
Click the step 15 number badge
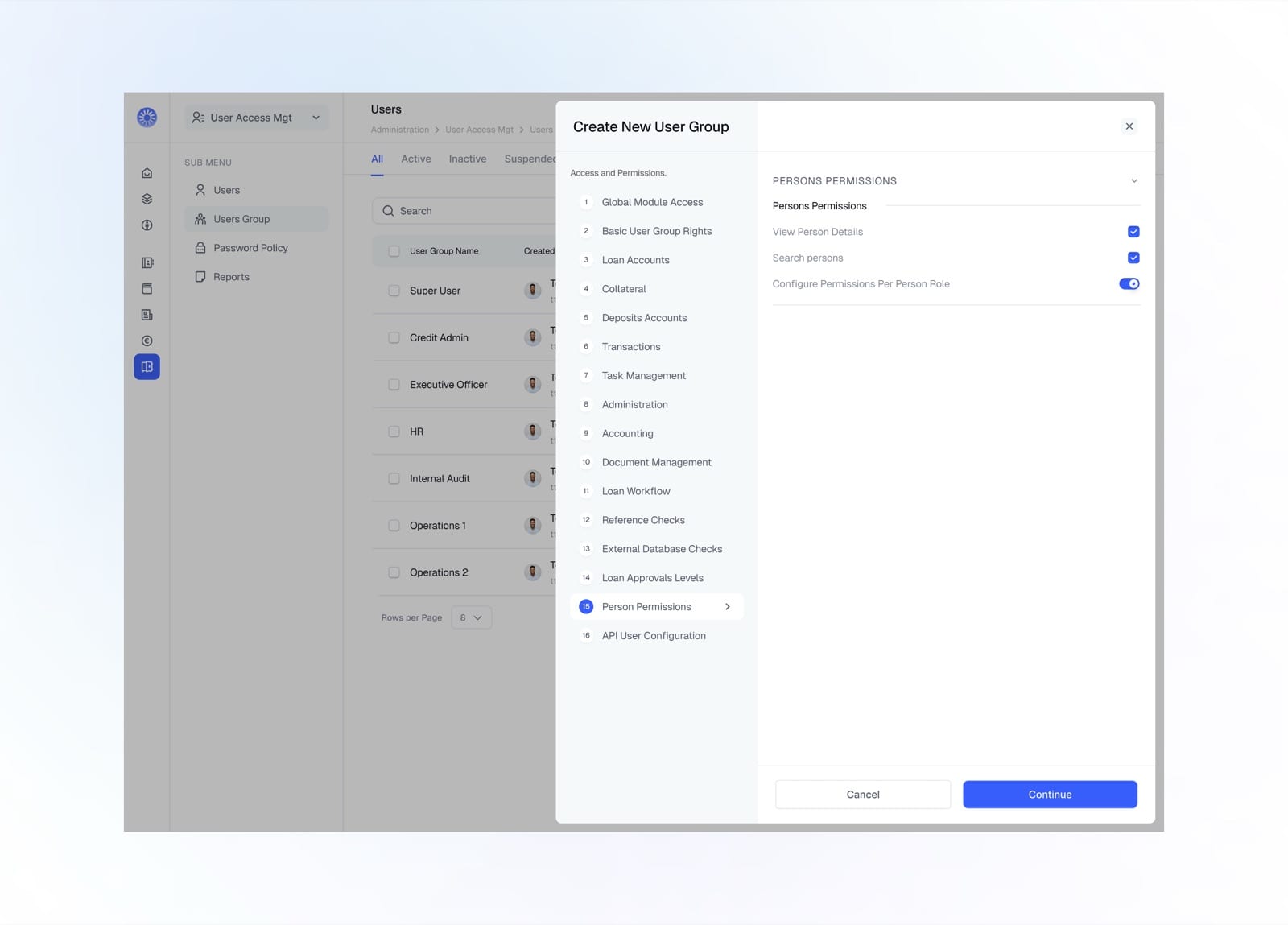(586, 607)
